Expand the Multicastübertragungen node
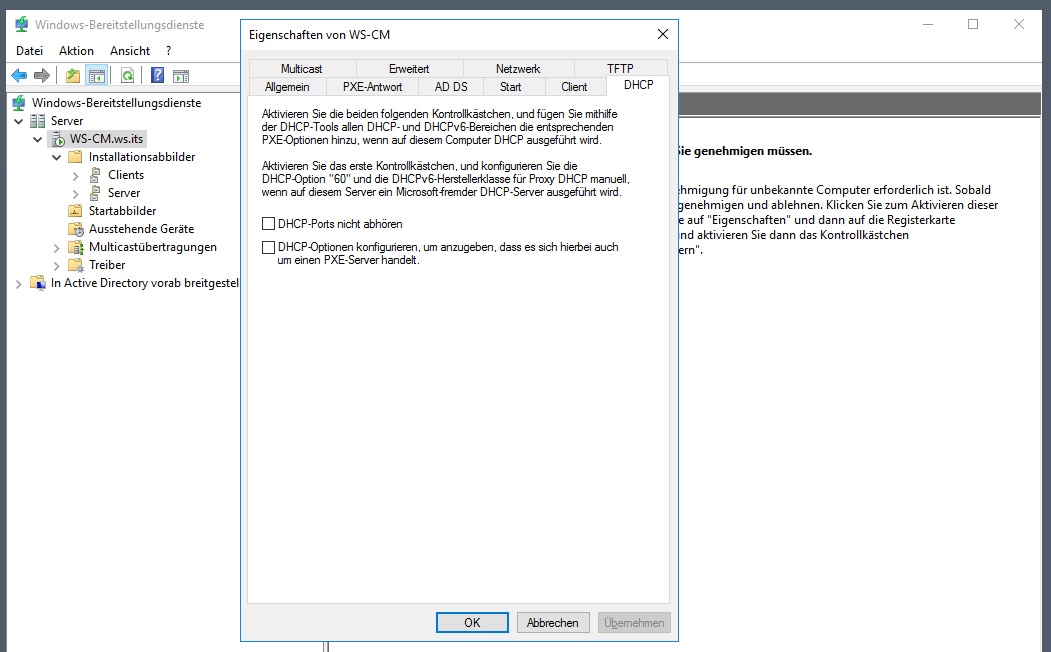 point(56,248)
